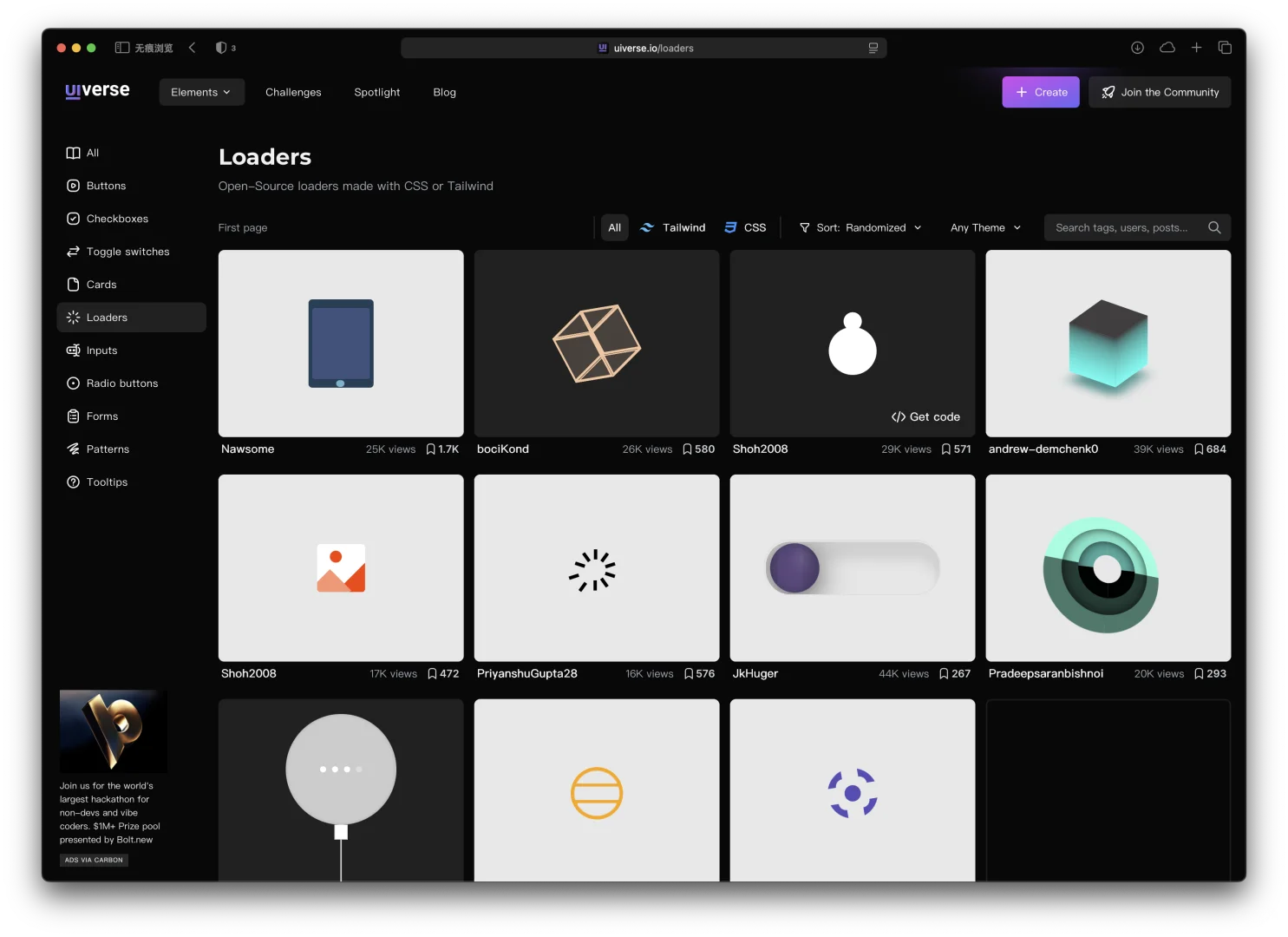Open the purple rotating target loader

click(x=853, y=790)
